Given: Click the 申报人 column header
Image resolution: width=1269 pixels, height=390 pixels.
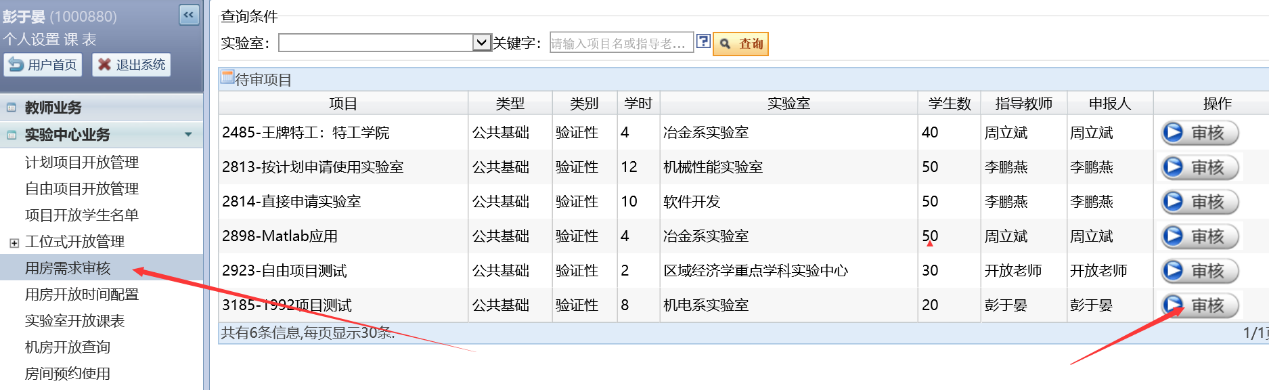Looking at the screenshot, I should coord(1110,104).
